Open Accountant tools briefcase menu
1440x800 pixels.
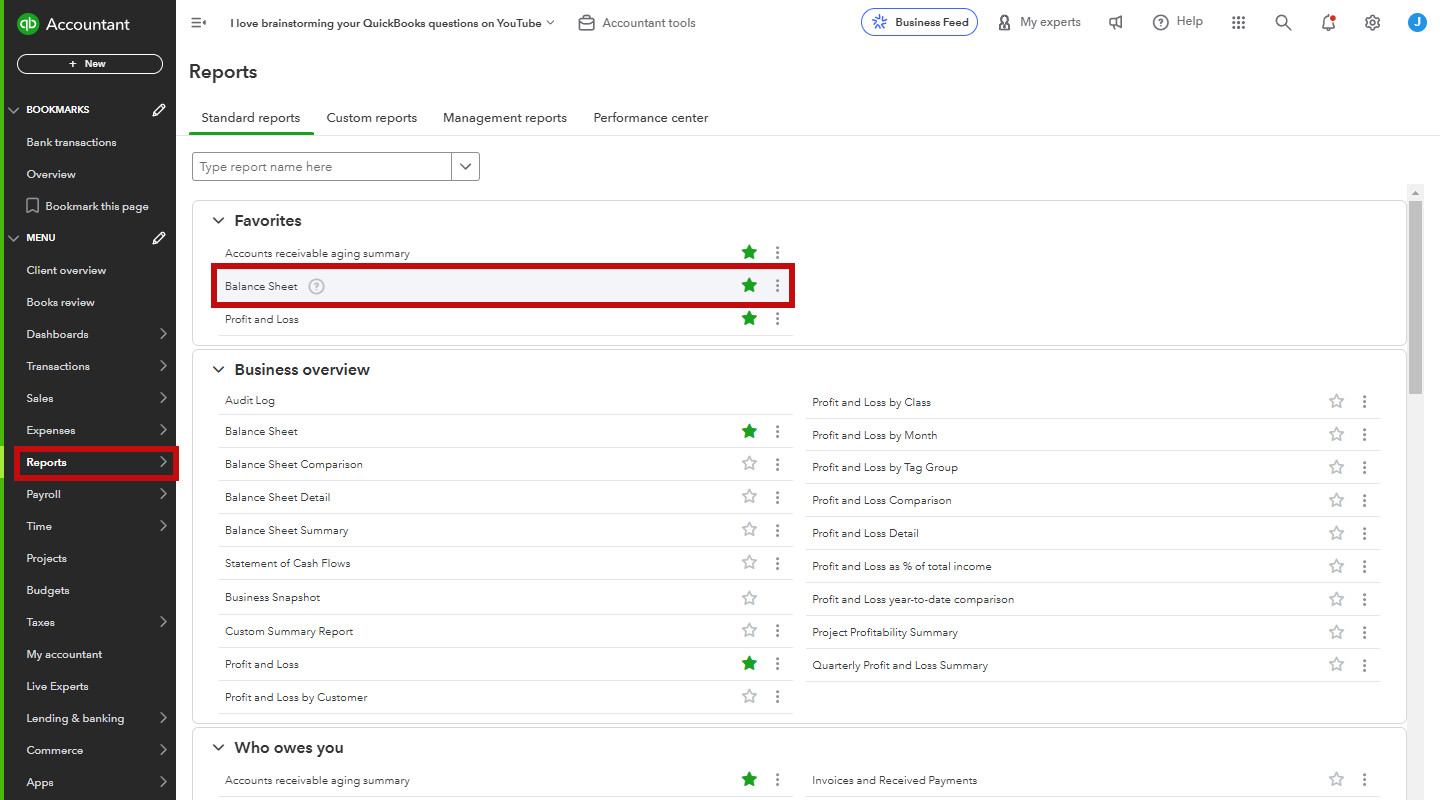tap(637, 23)
